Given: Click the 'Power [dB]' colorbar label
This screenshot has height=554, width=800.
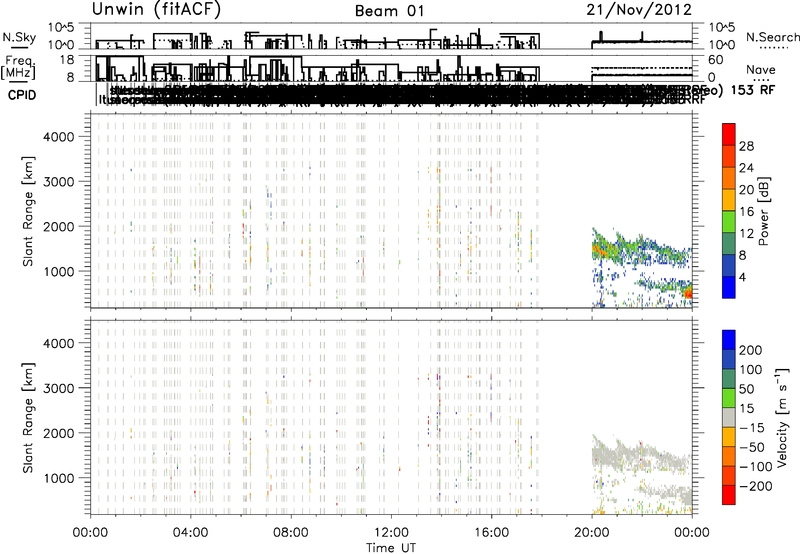Looking at the screenshot, I should tap(763, 211).
